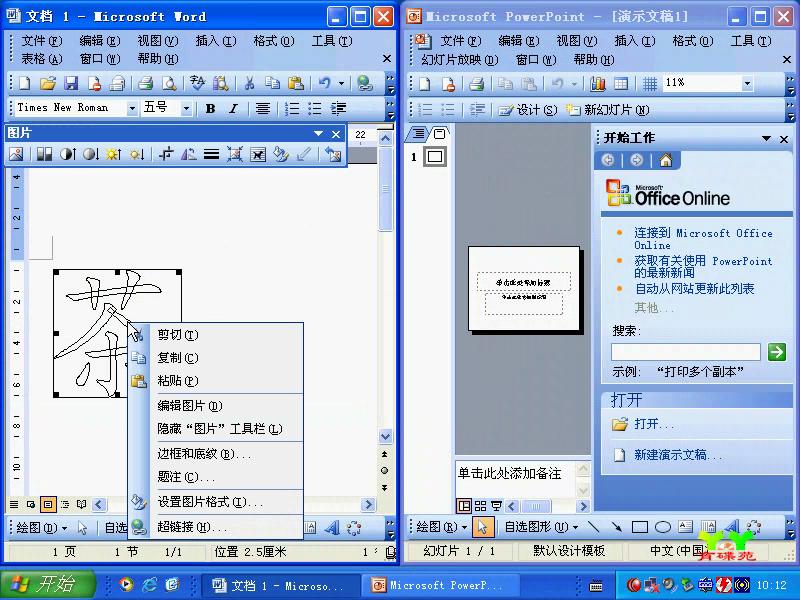Switch Word to Print Layout view button
This screenshot has height=600, width=800.
point(48,505)
